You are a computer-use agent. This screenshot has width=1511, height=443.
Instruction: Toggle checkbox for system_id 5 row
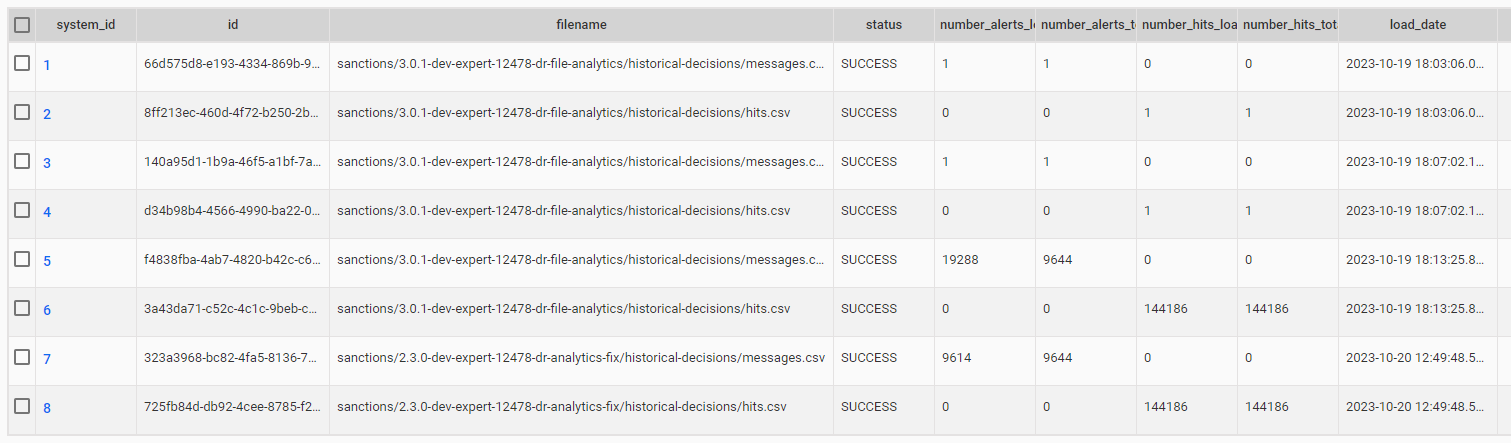tap(22, 259)
